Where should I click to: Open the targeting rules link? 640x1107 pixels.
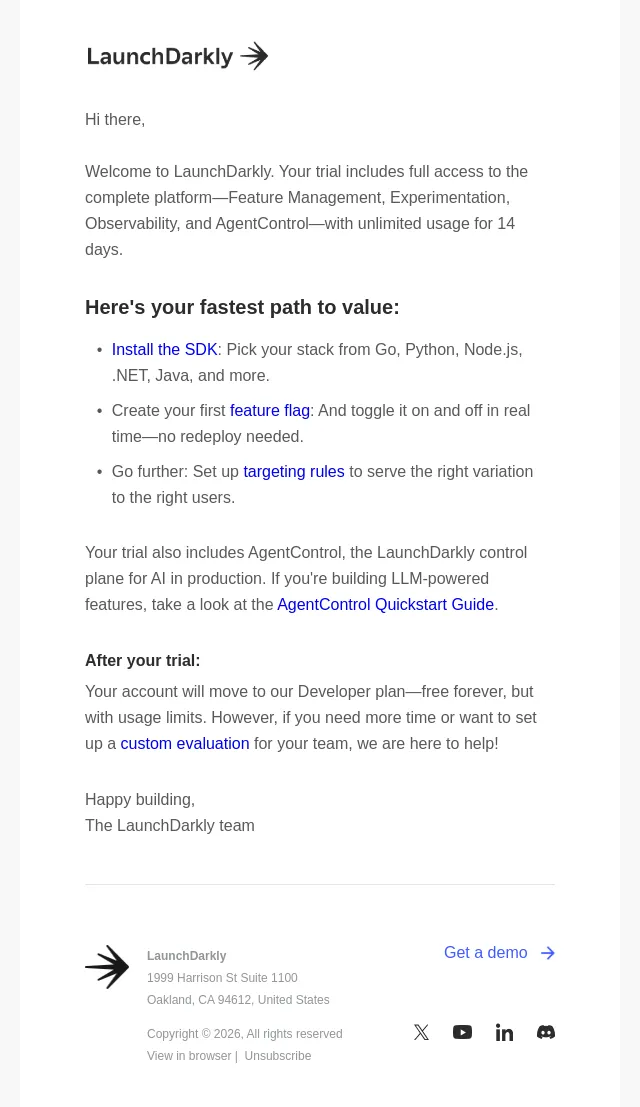pos(294,471)
